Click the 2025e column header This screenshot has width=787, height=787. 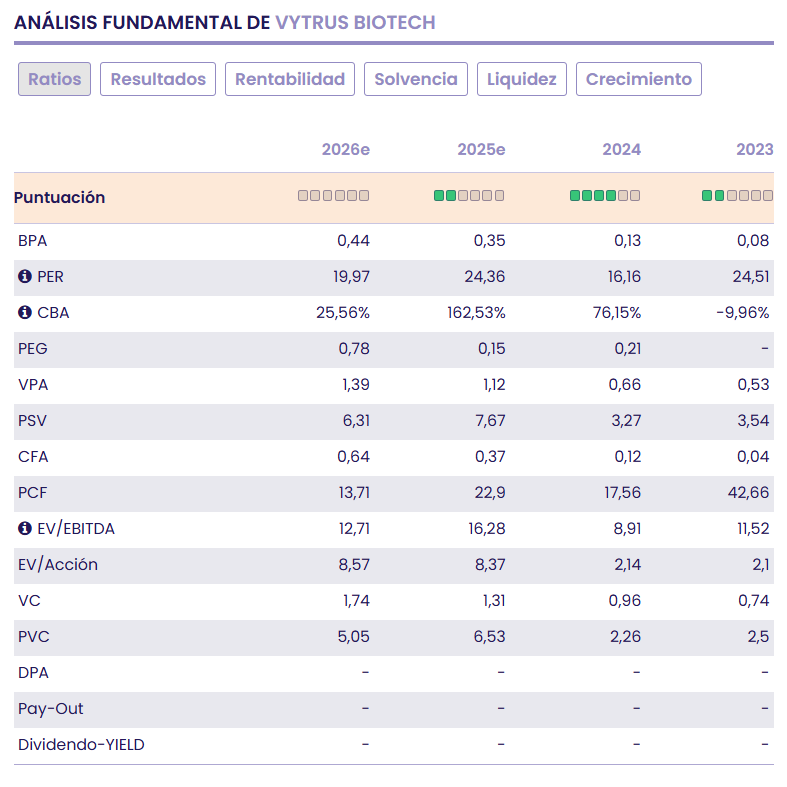[x=481, y=150]
